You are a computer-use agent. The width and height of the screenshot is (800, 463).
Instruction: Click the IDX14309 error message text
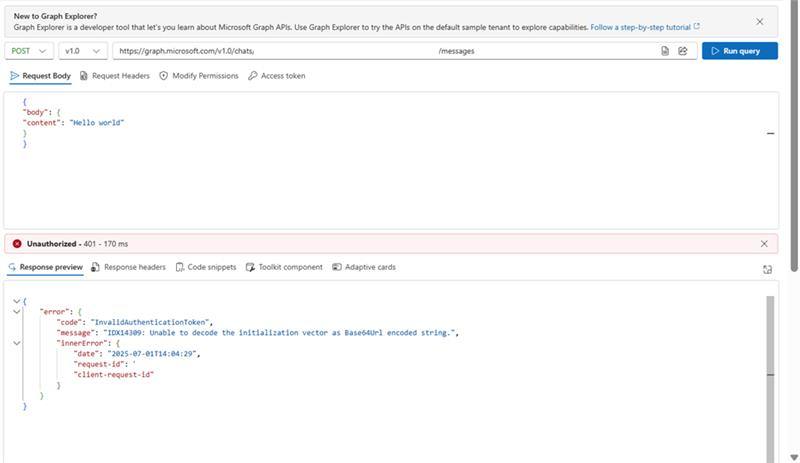click(279, 333)
